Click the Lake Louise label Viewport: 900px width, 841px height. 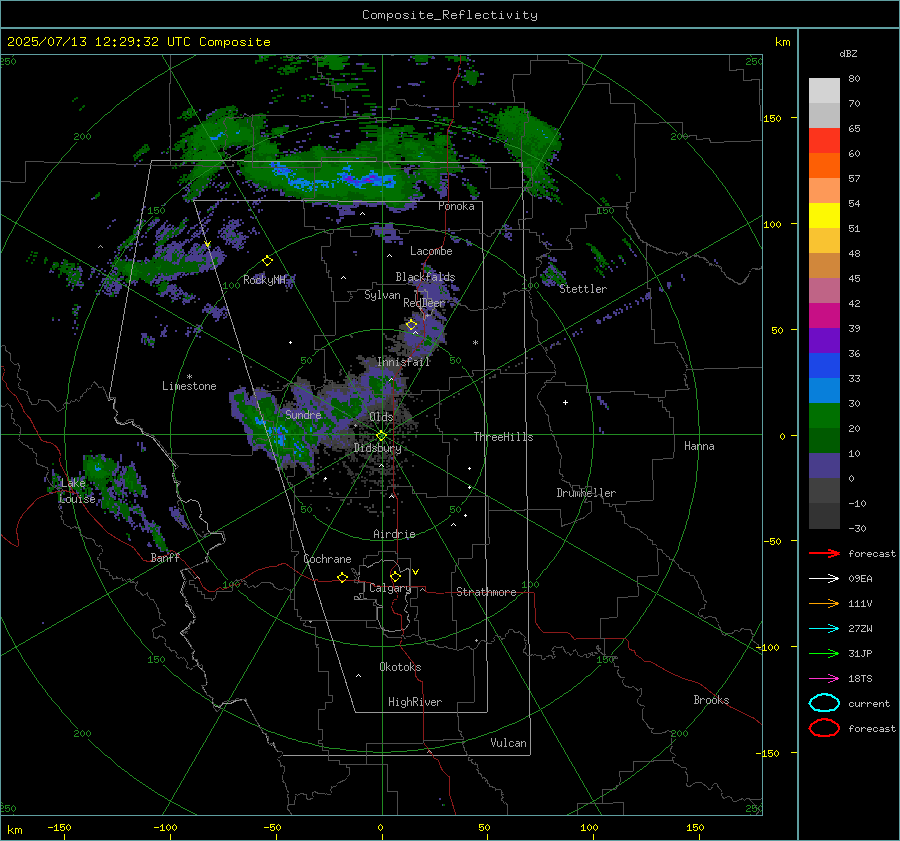77,491
